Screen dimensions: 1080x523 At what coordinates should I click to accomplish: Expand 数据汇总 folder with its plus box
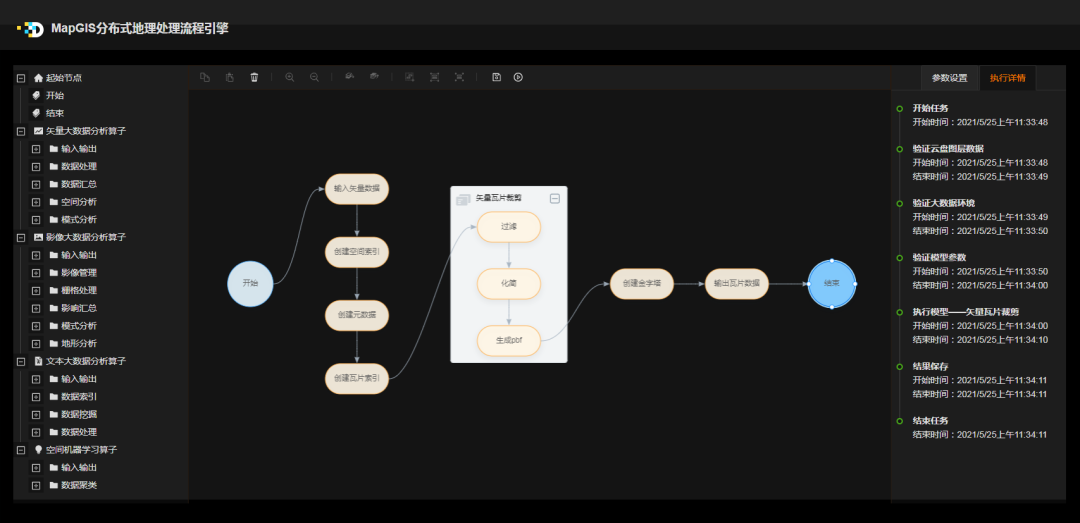[x=36, y=184]
